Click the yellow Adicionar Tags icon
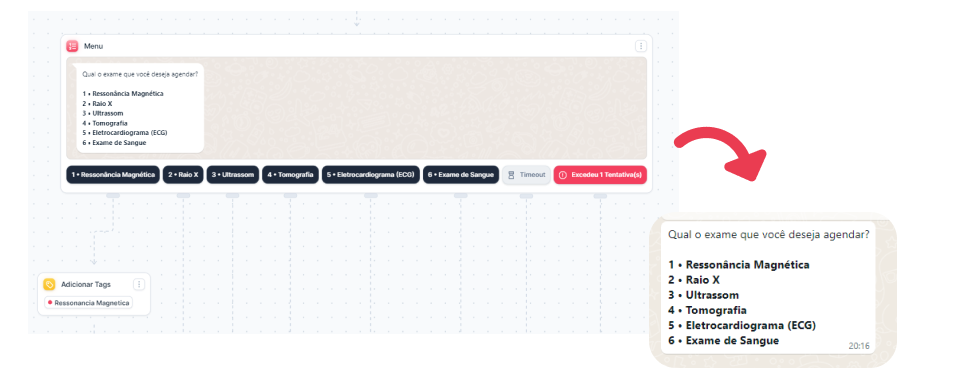 click(49, 284)
